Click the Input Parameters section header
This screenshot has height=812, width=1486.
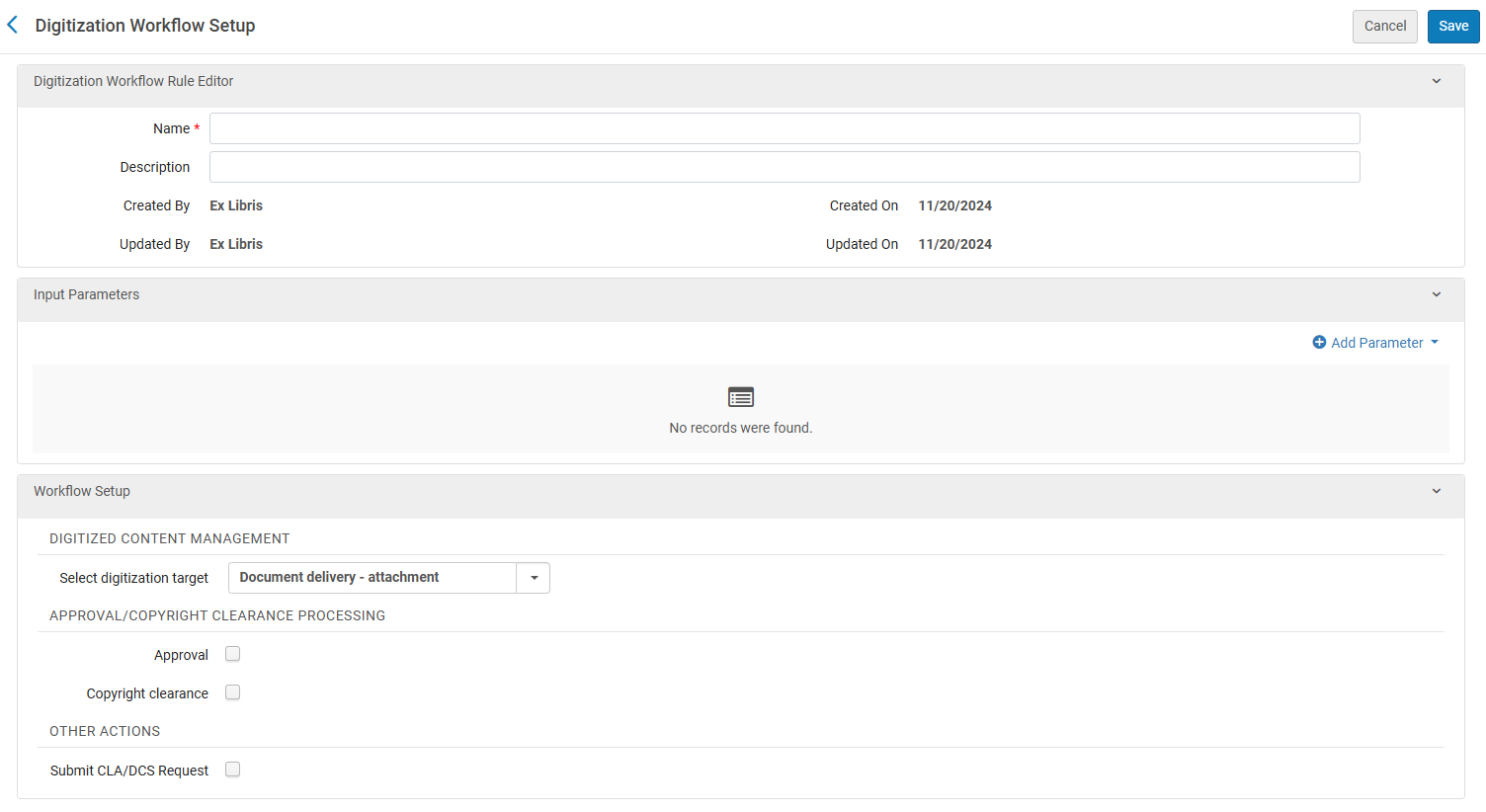(87, 294)
